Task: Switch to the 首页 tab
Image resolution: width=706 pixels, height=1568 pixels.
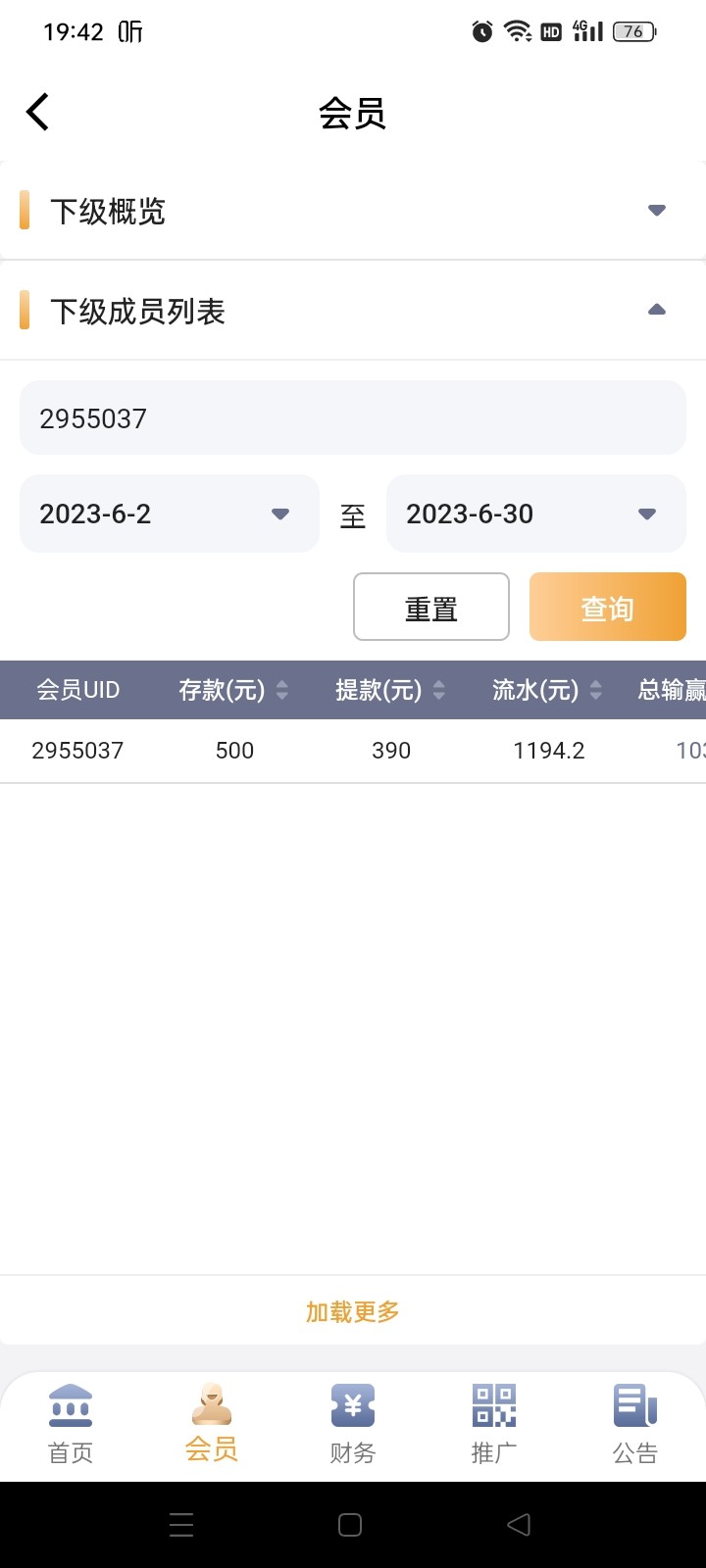Action: click(71, 1423)
